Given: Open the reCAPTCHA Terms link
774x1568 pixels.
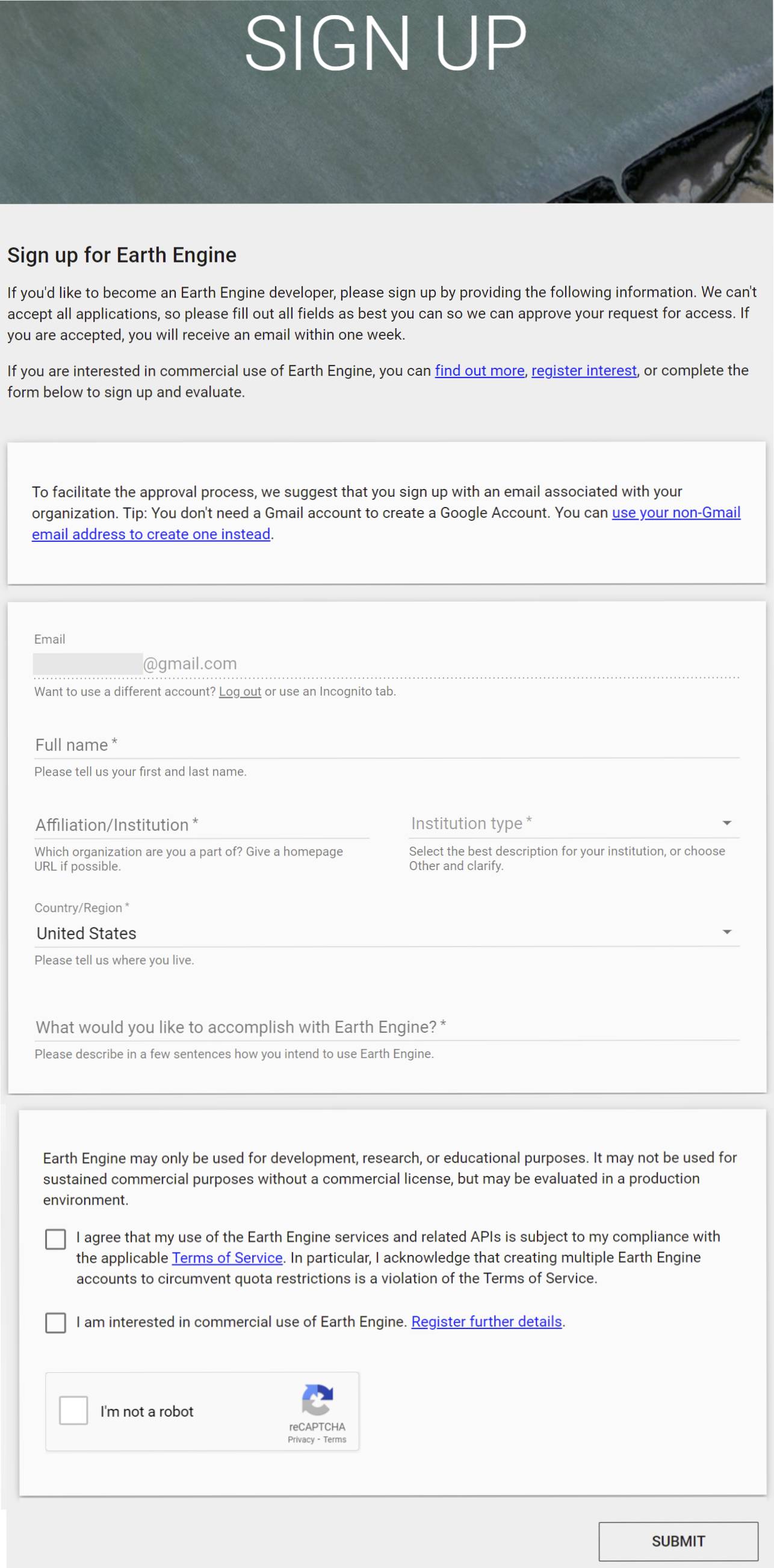Looking at the screenshot, I should tap(334, 1439).
